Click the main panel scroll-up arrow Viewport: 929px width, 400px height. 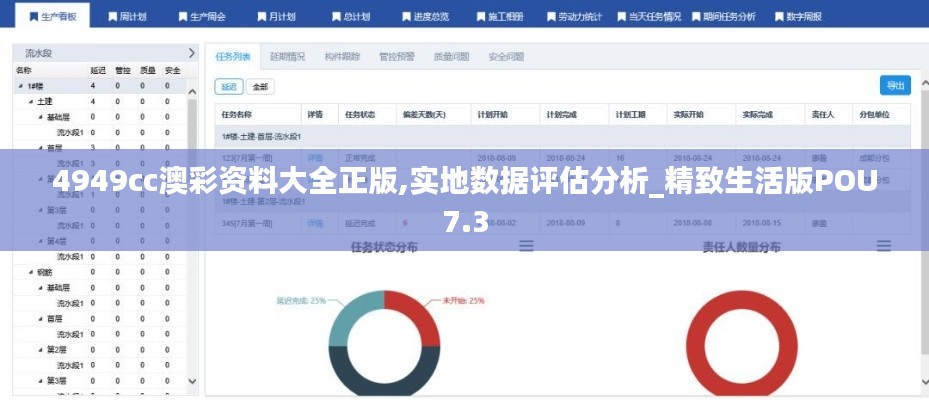point(924,85)
